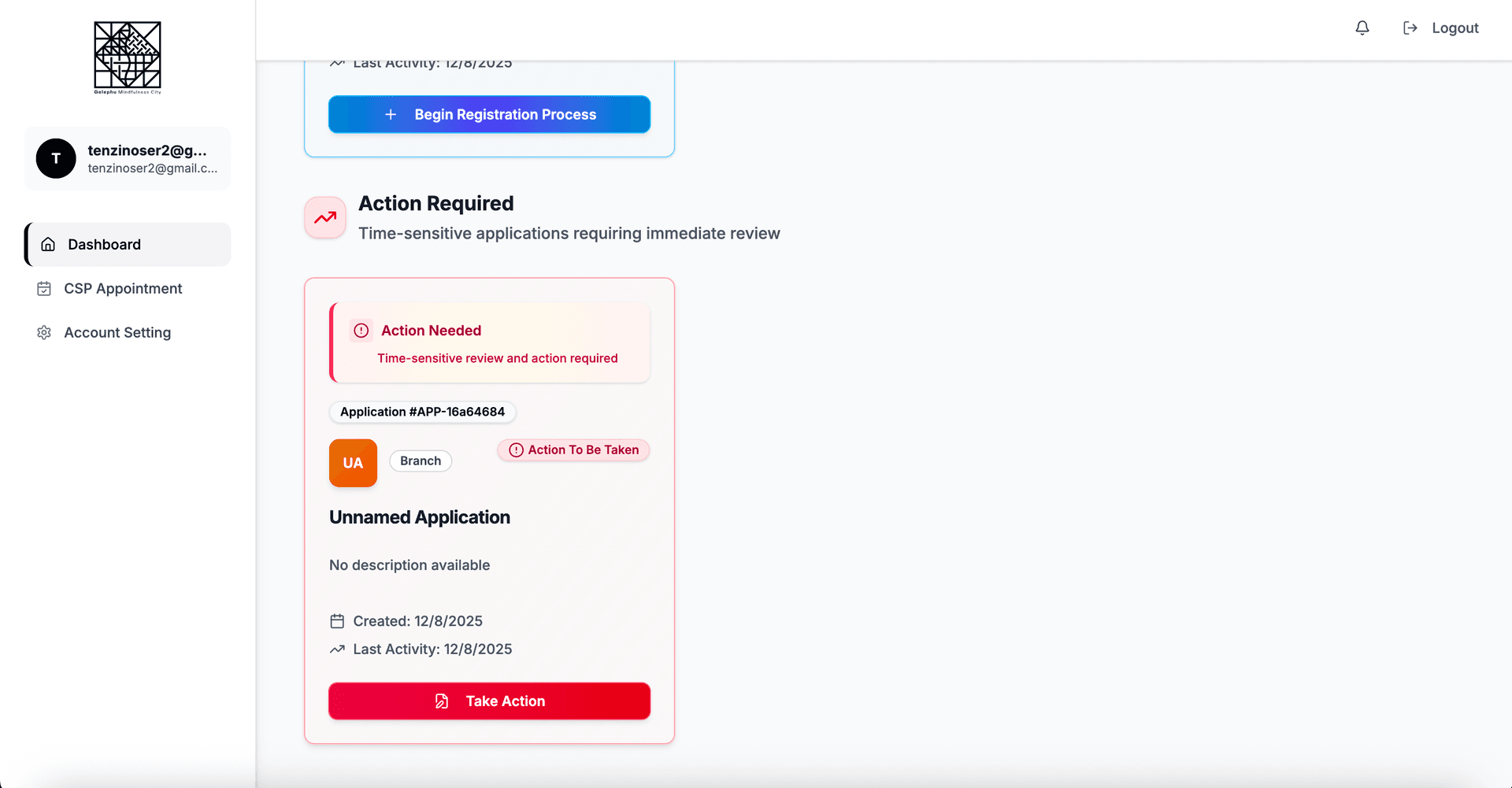
Task: Go to CSP Appointment page
Action: tap(123, 289)
